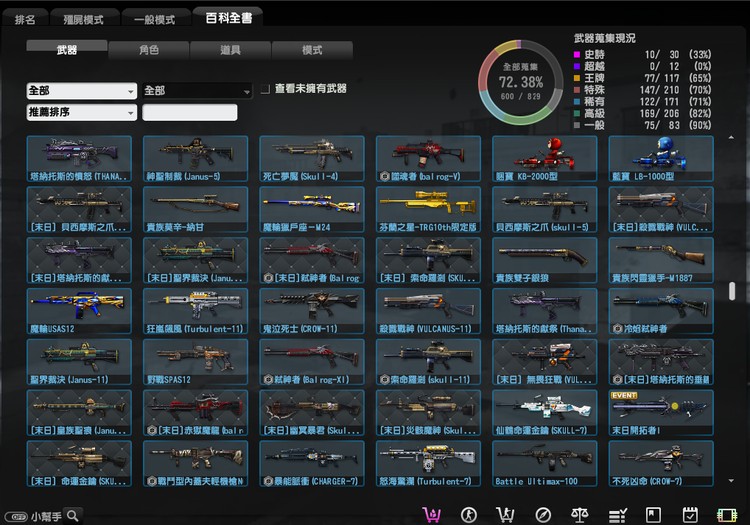This screenshot has width=750, height=525.
Task: Select the 末日開拓者I EVENT weapon card
Action: click(661, 413)
